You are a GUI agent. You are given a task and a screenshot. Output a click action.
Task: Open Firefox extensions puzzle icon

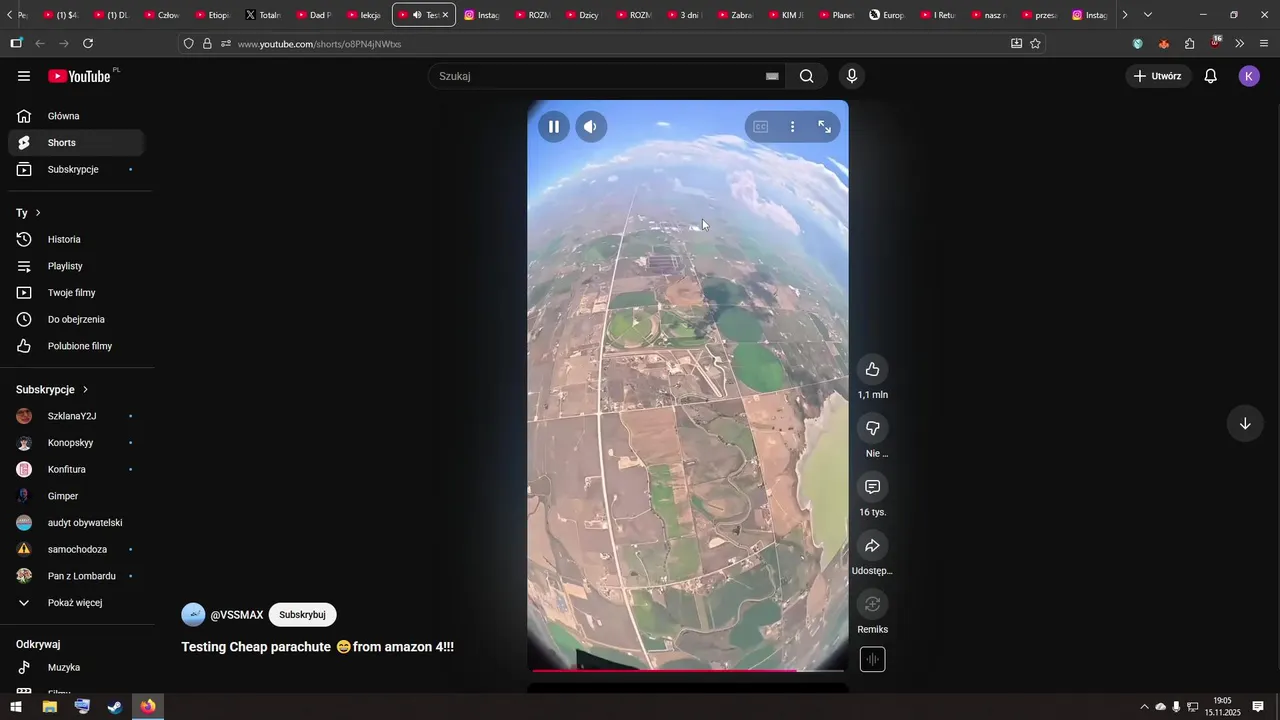point(1190,44)
